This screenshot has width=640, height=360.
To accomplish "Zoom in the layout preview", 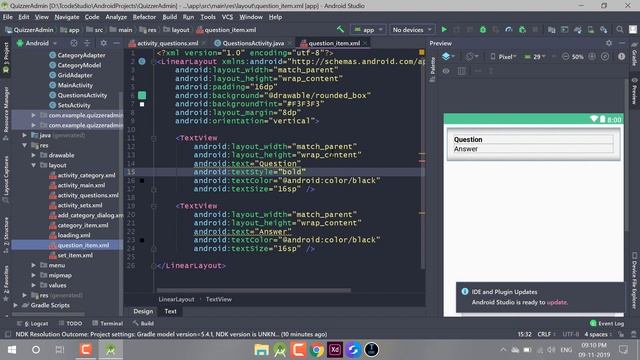I will 592,57.
